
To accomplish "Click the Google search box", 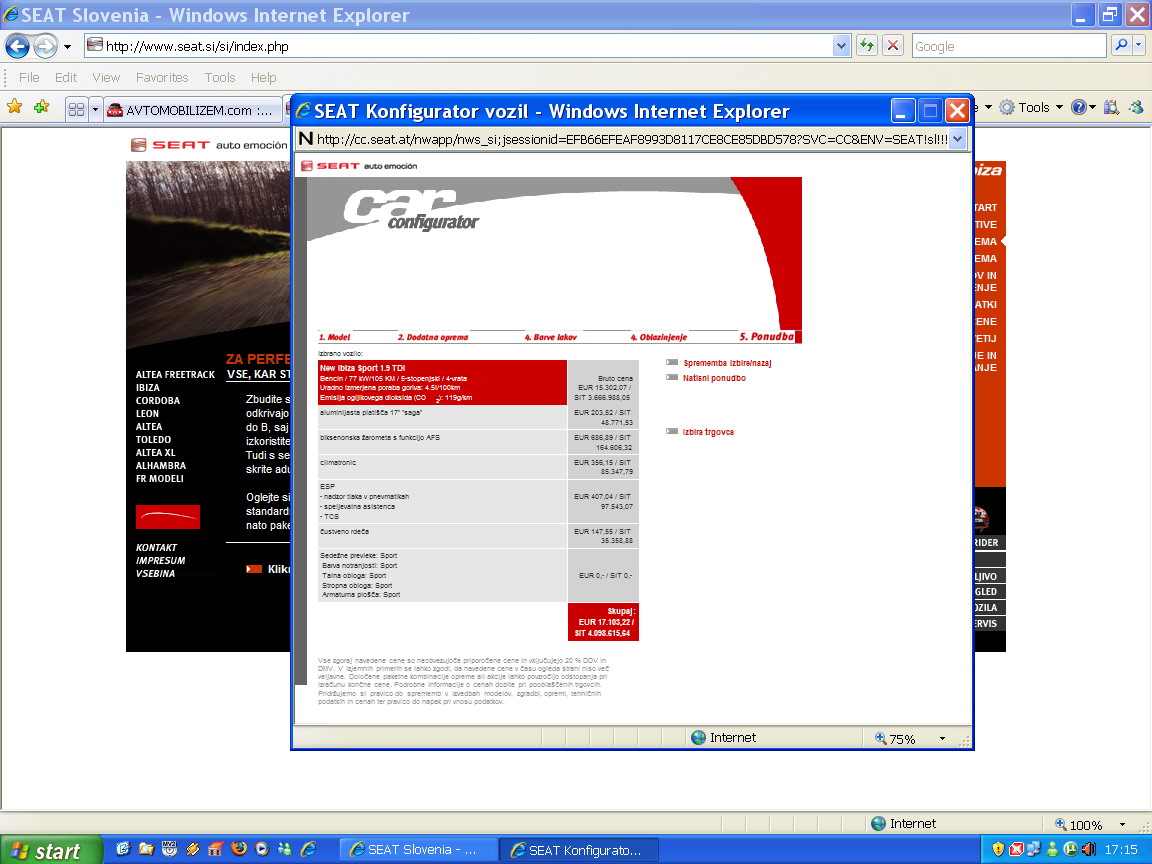I will 1008,46.
